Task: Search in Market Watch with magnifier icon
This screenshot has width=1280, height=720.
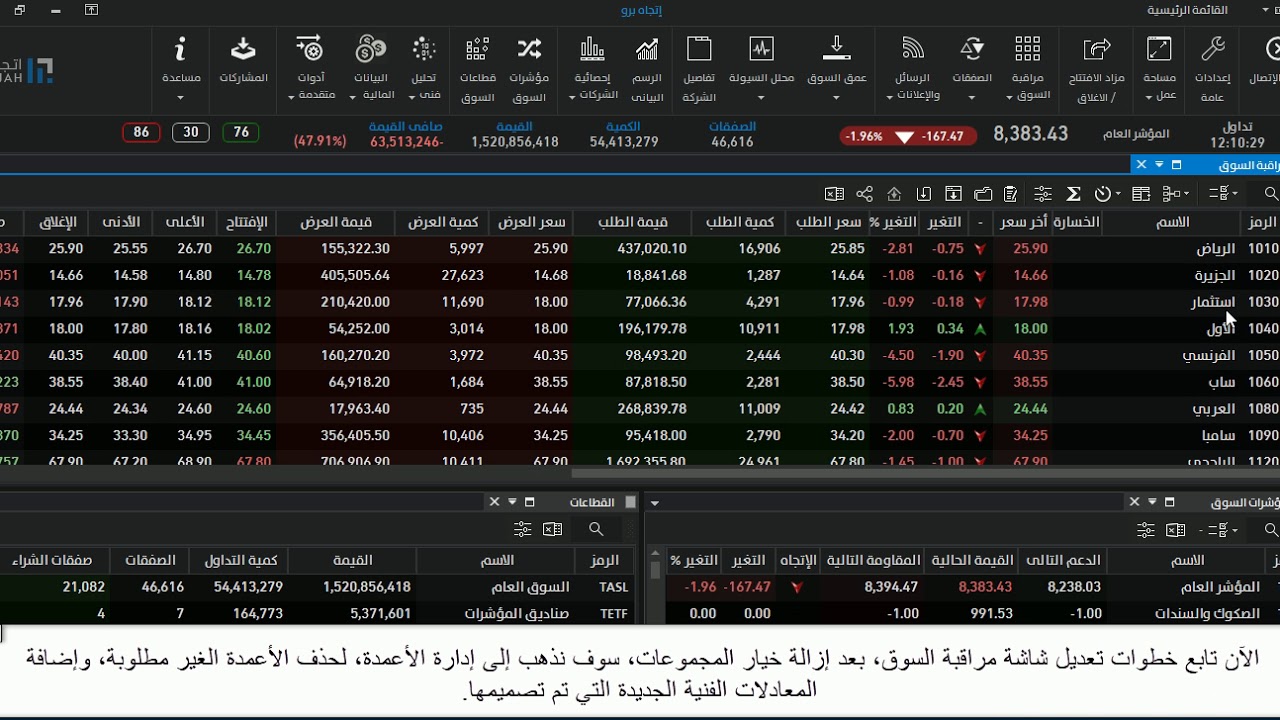Action: [1271, 194]
